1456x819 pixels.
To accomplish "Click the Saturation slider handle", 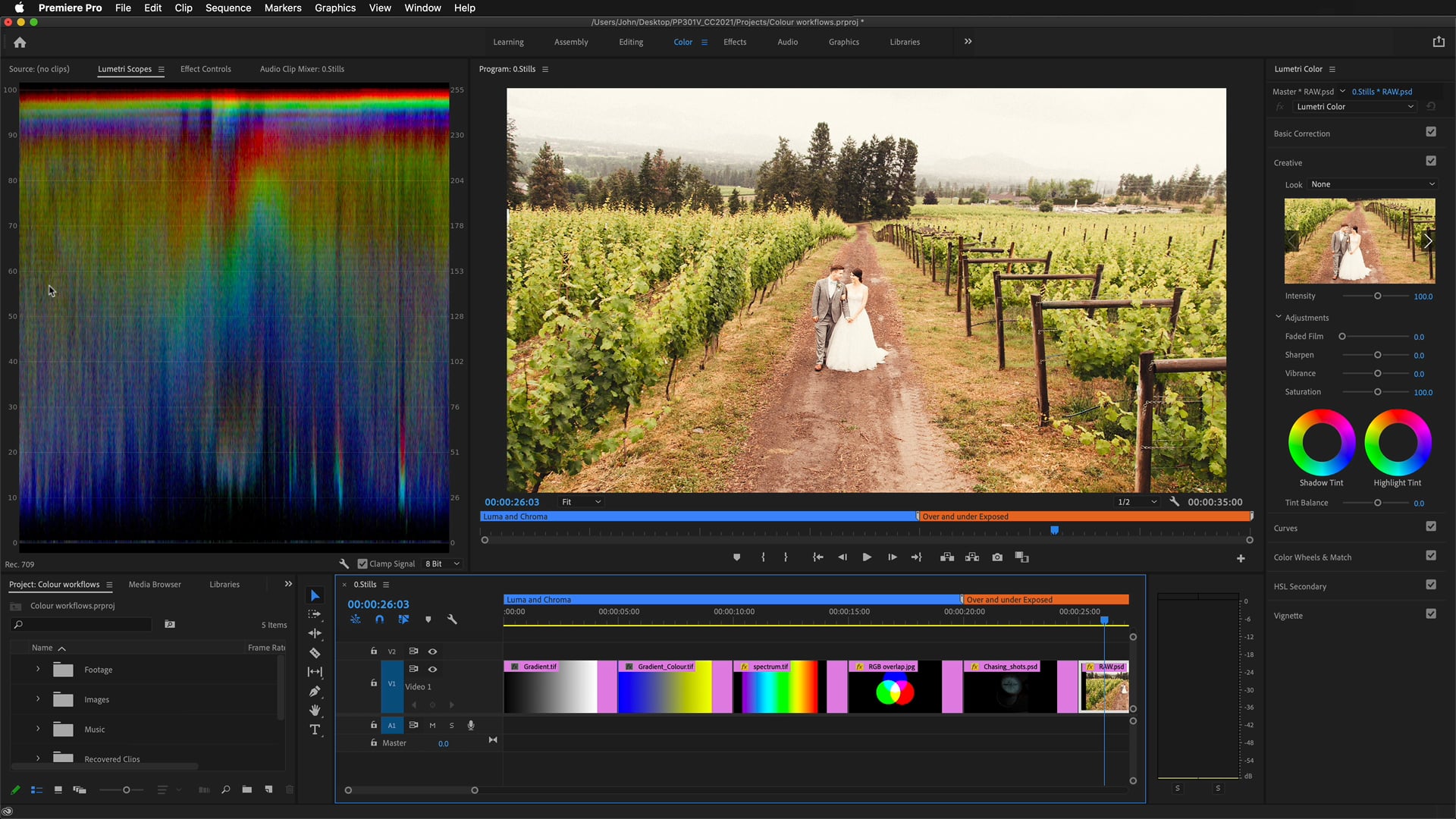I will coord(1378,392).
